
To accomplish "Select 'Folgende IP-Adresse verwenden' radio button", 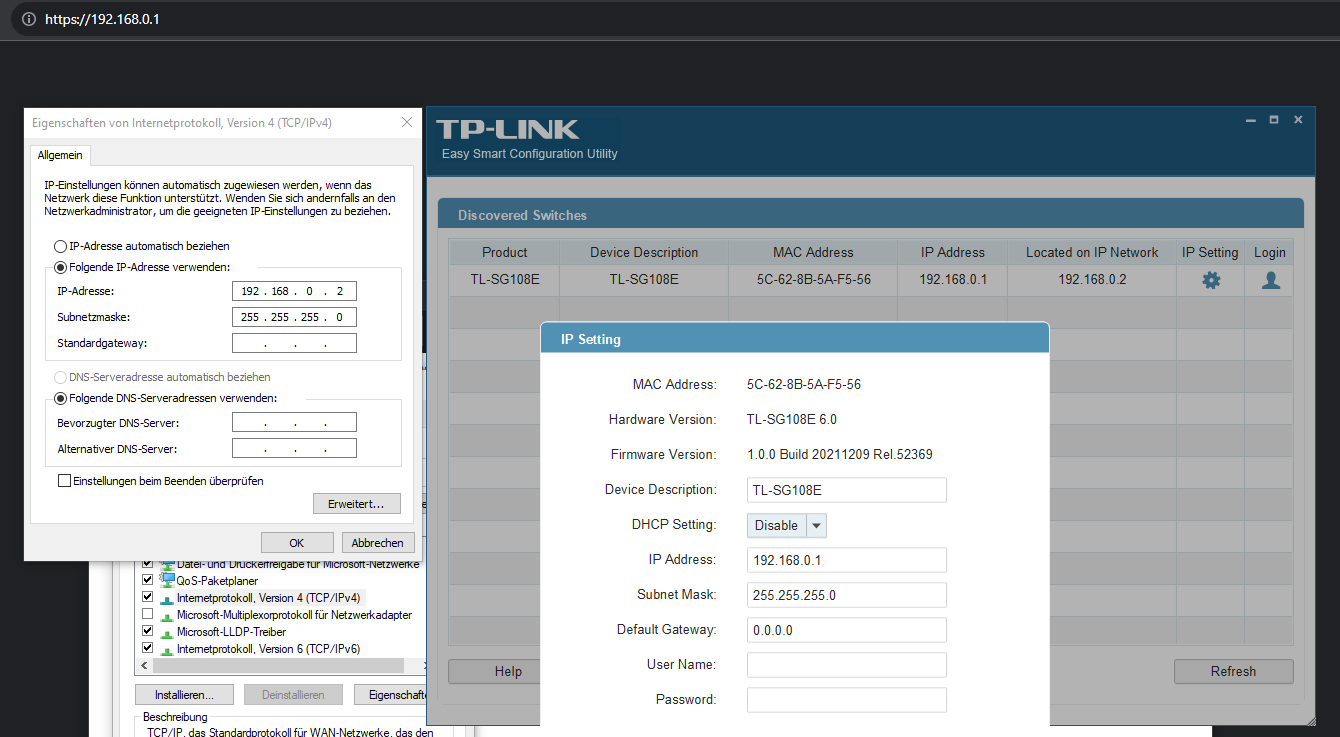I will tap(60, 267).
